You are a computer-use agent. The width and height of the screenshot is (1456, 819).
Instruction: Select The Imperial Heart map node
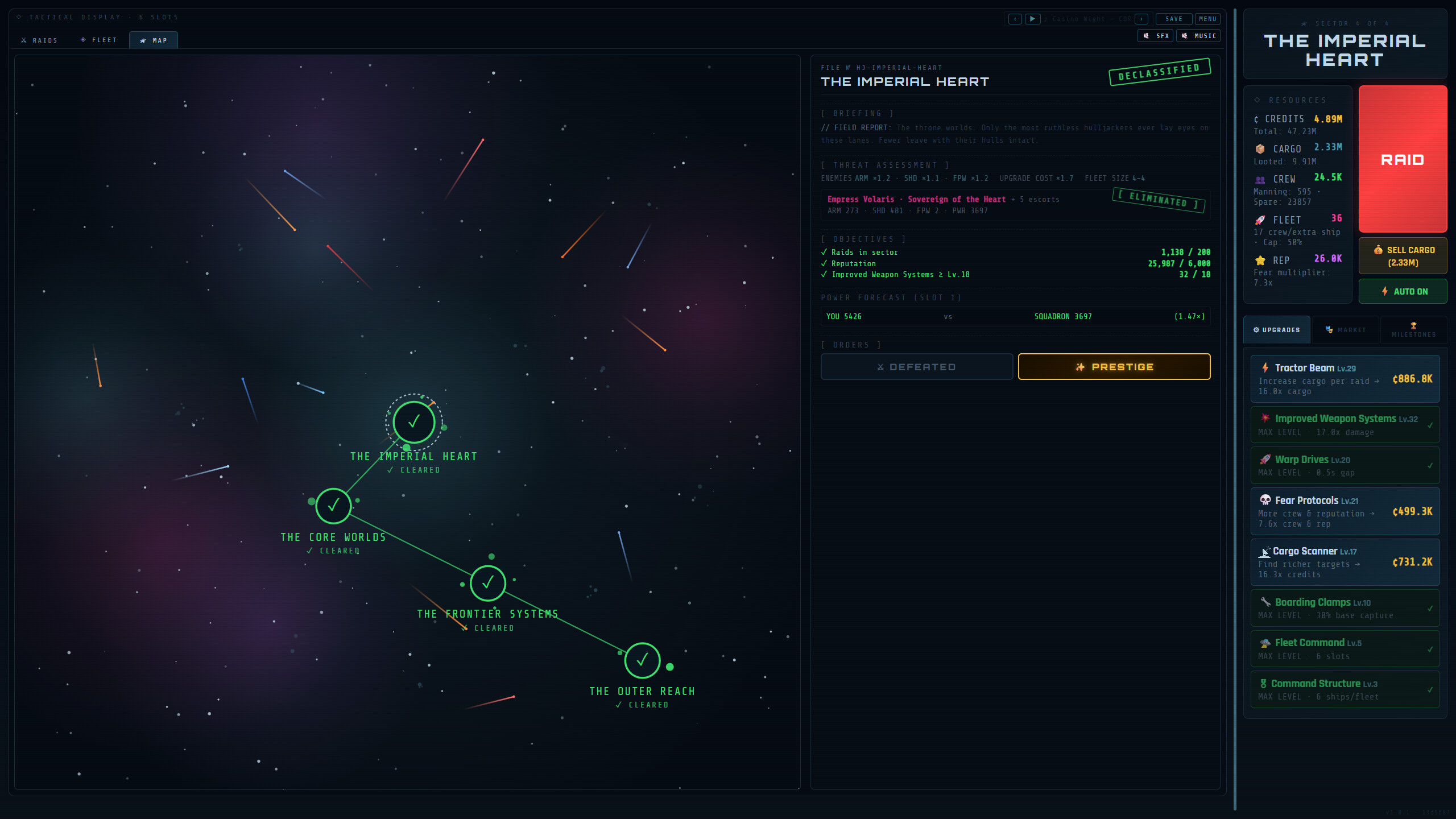(414, 422)
